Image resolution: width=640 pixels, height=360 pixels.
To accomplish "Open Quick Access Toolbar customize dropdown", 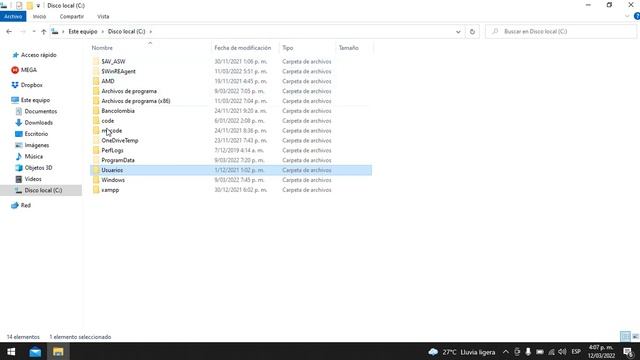I will [38, 6].
